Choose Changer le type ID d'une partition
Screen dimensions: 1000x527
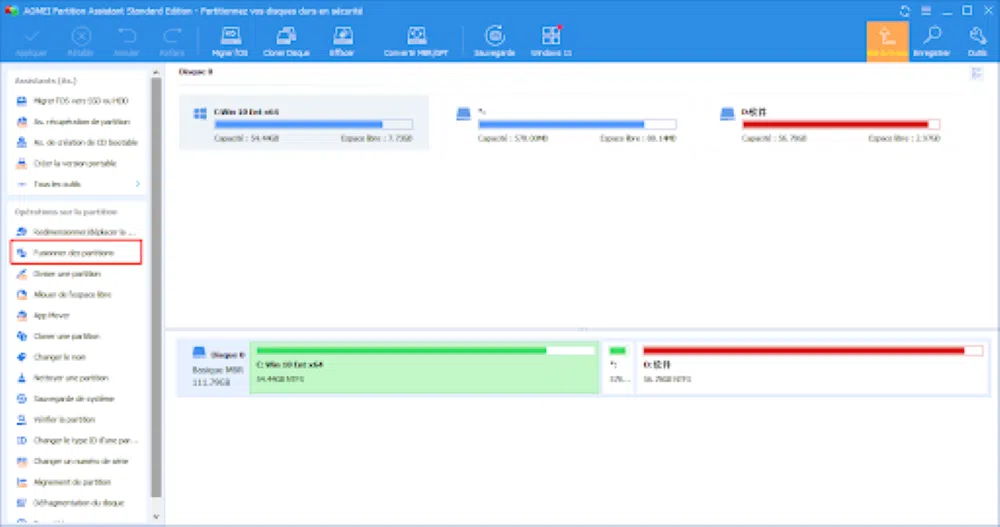75,440
